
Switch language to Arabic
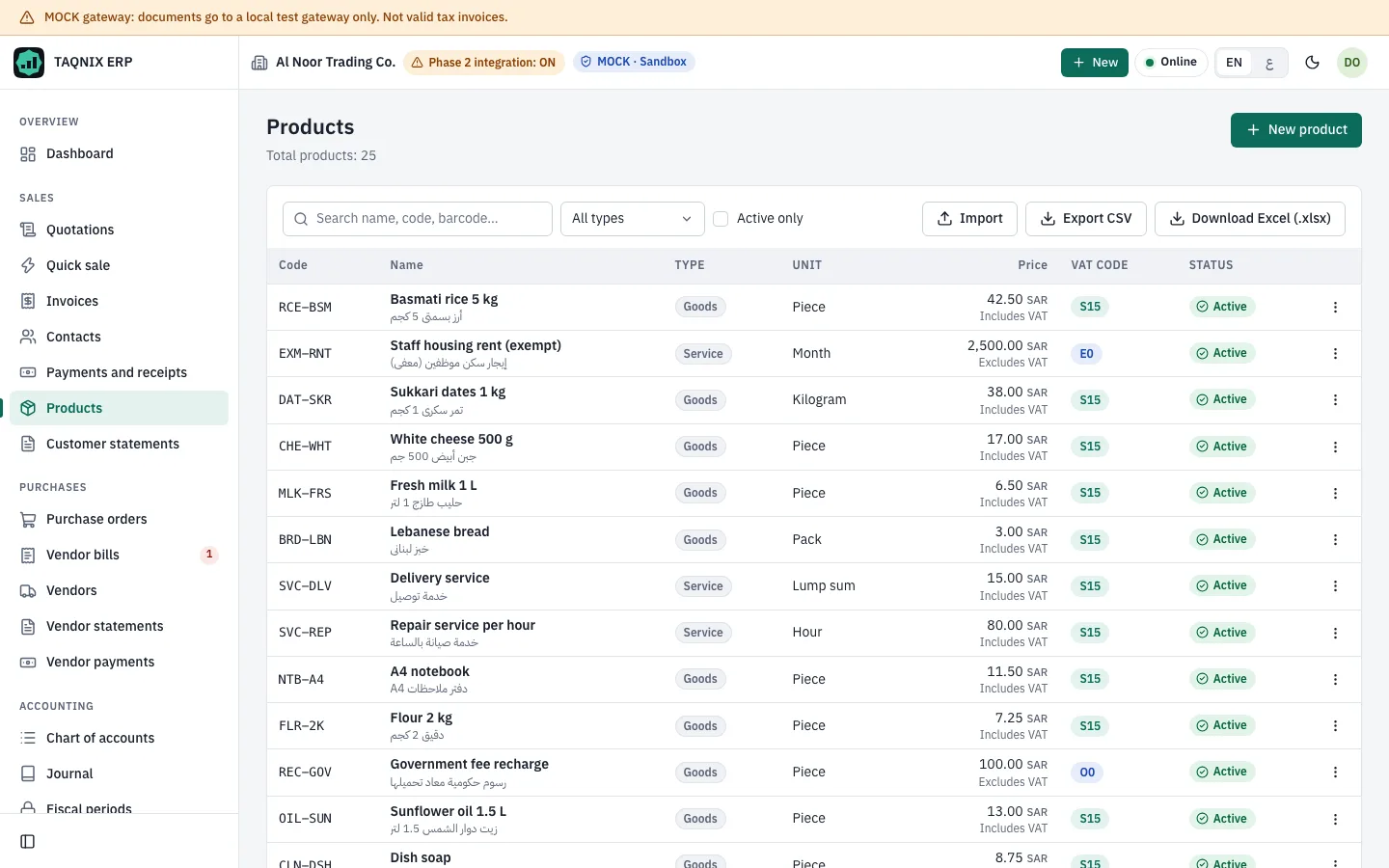click(x=1269, y=63)
